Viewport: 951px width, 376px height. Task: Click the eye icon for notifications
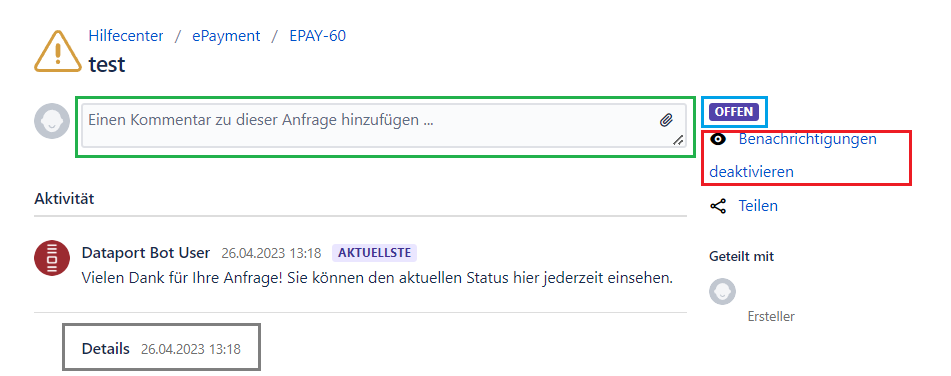(x=718, y=139)
